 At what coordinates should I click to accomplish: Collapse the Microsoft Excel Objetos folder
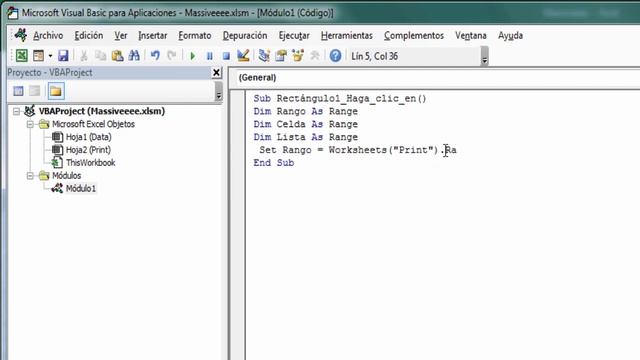tap(30, 124)
